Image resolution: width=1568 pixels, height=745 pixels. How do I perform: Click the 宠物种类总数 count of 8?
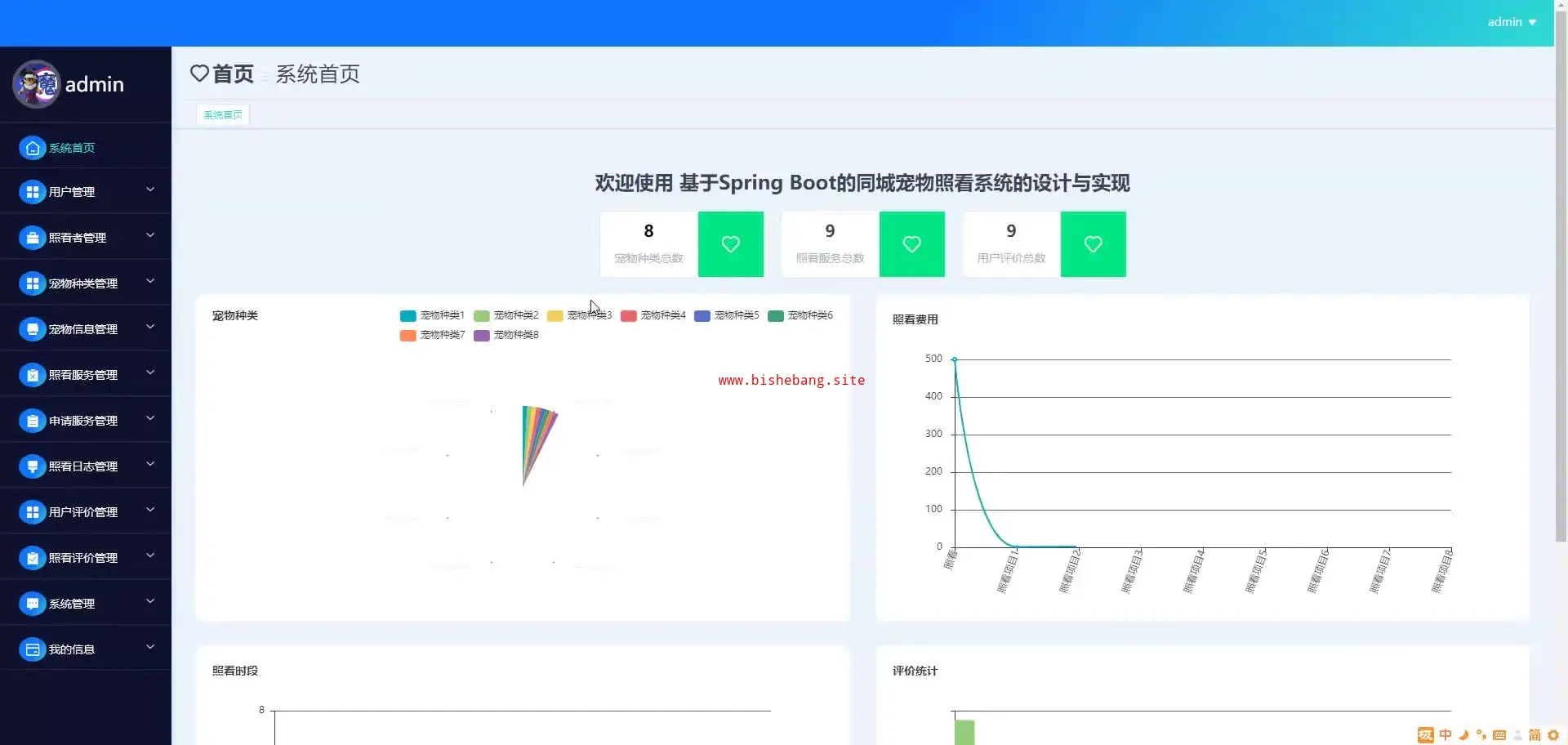coord(648,231)
